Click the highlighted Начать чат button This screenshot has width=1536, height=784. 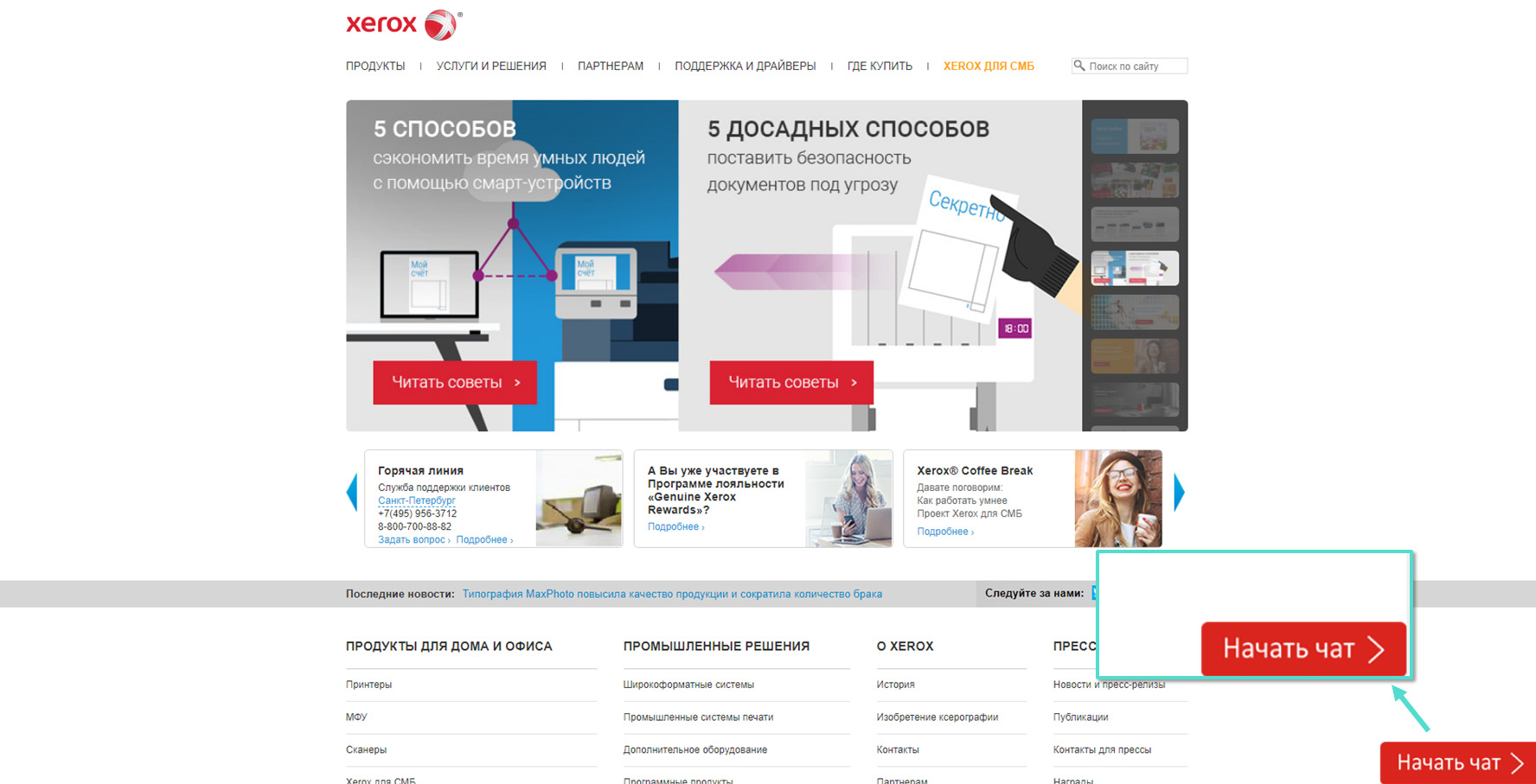1303,648
